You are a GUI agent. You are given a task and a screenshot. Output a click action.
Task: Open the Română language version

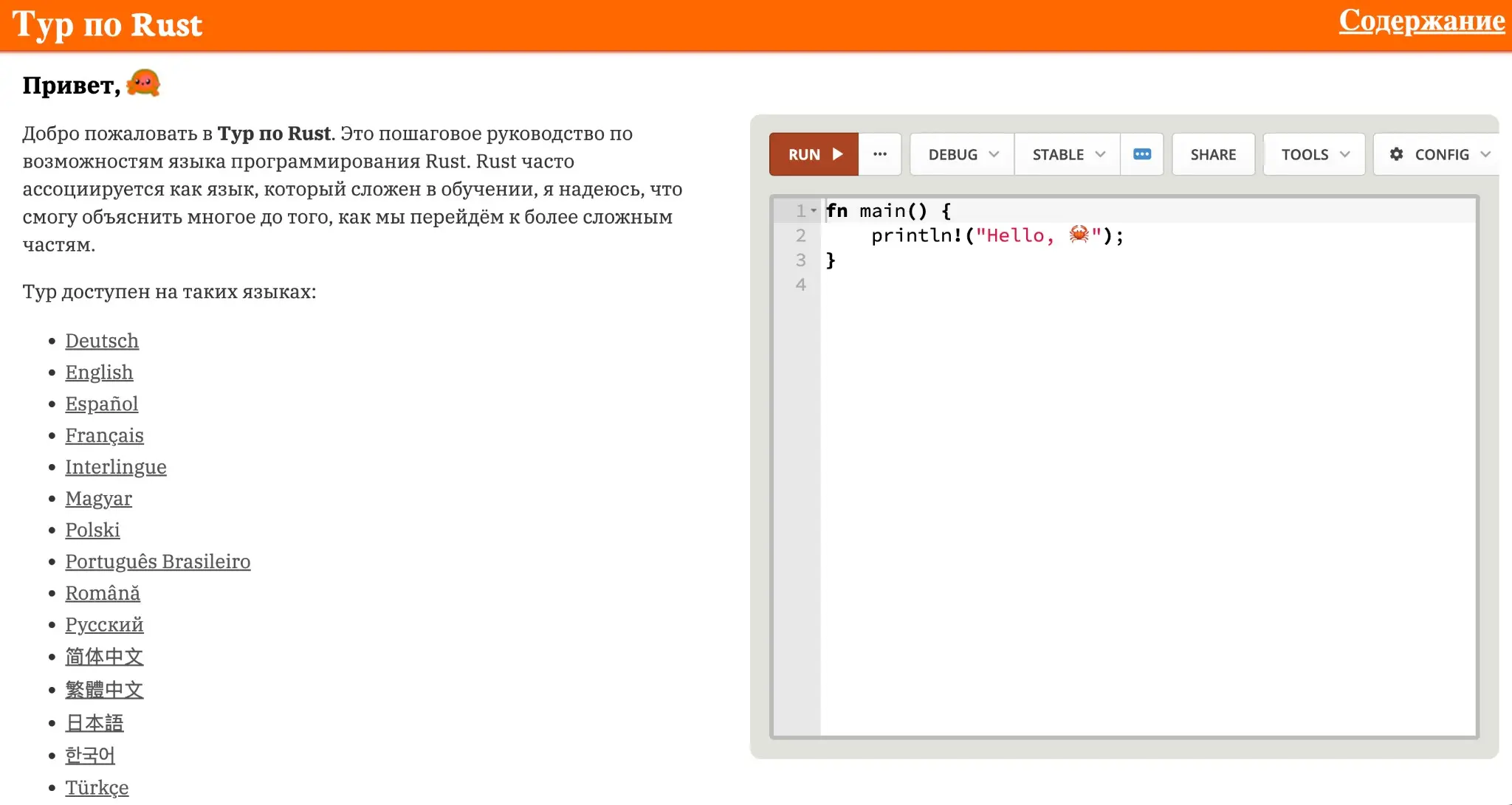point(103,593)
